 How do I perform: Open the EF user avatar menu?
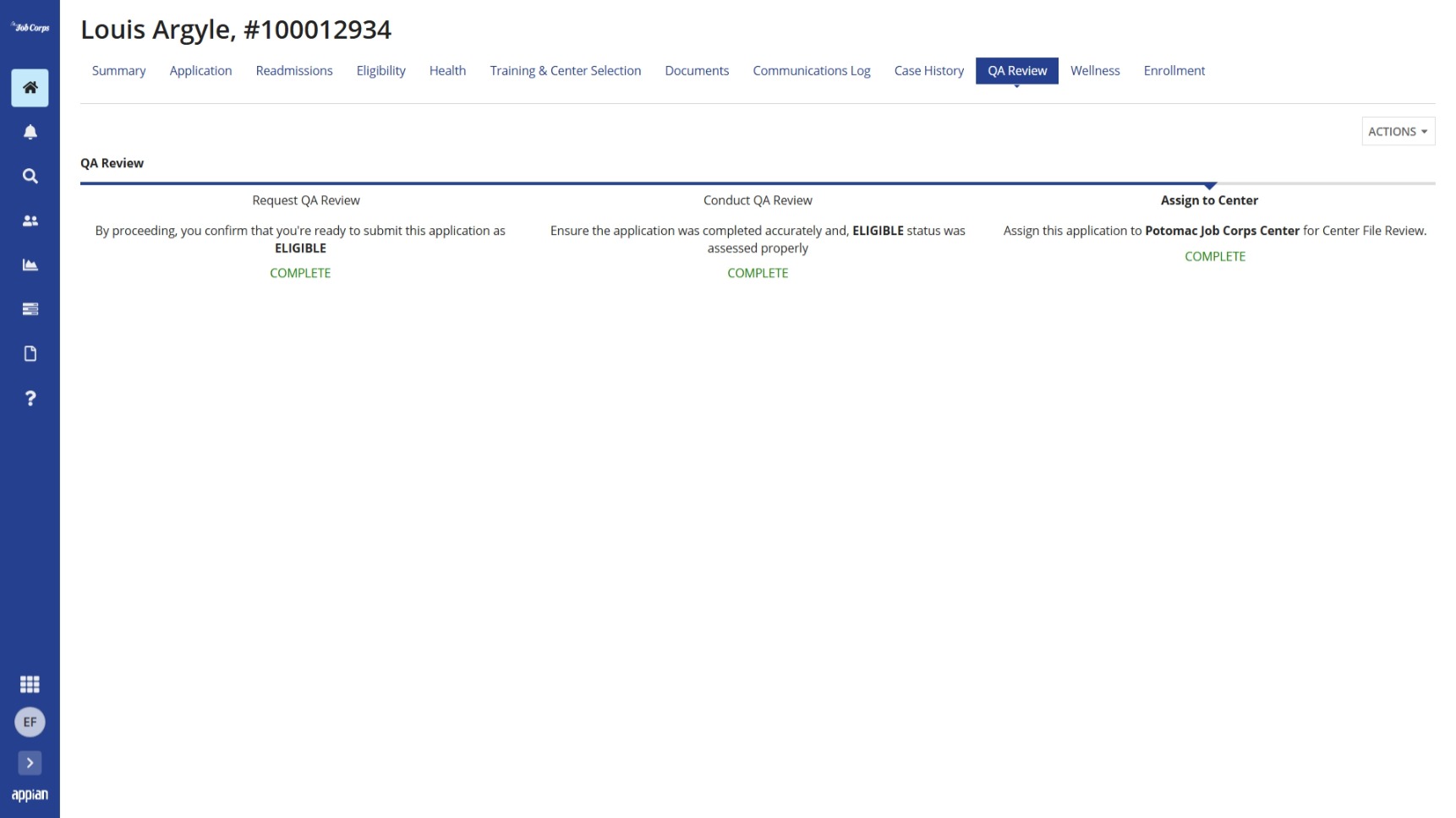[30, 722]
